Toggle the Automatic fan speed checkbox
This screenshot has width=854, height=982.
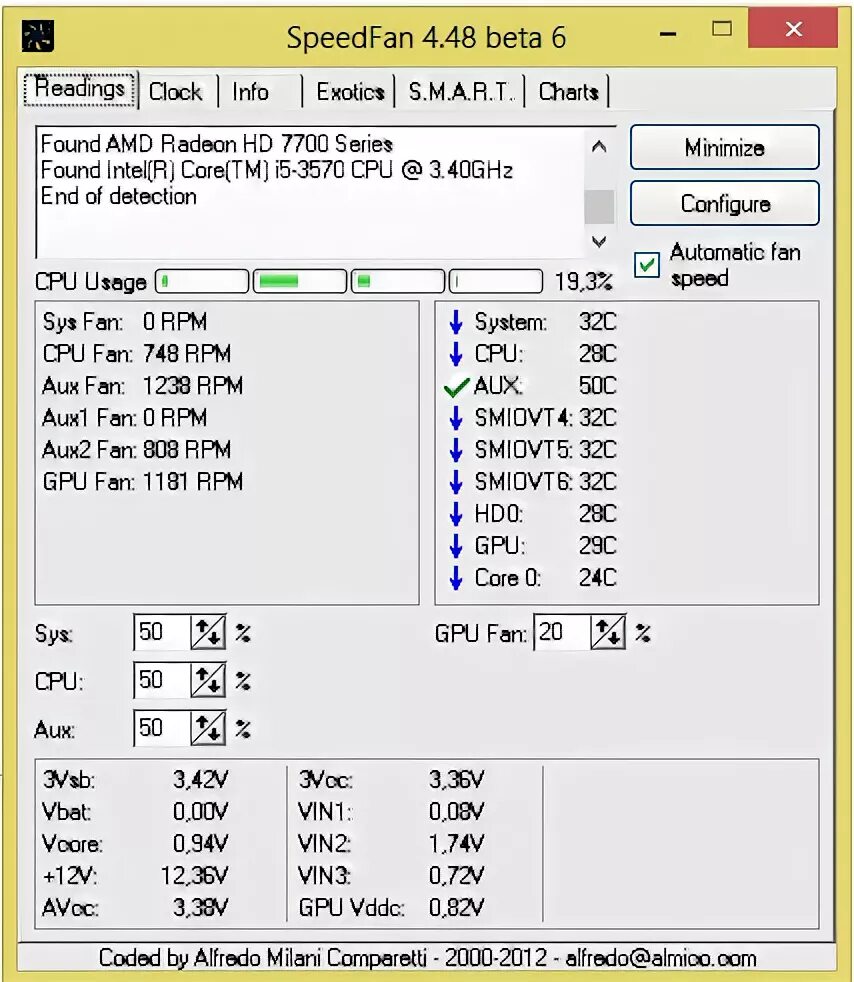(x=647, y=265)
